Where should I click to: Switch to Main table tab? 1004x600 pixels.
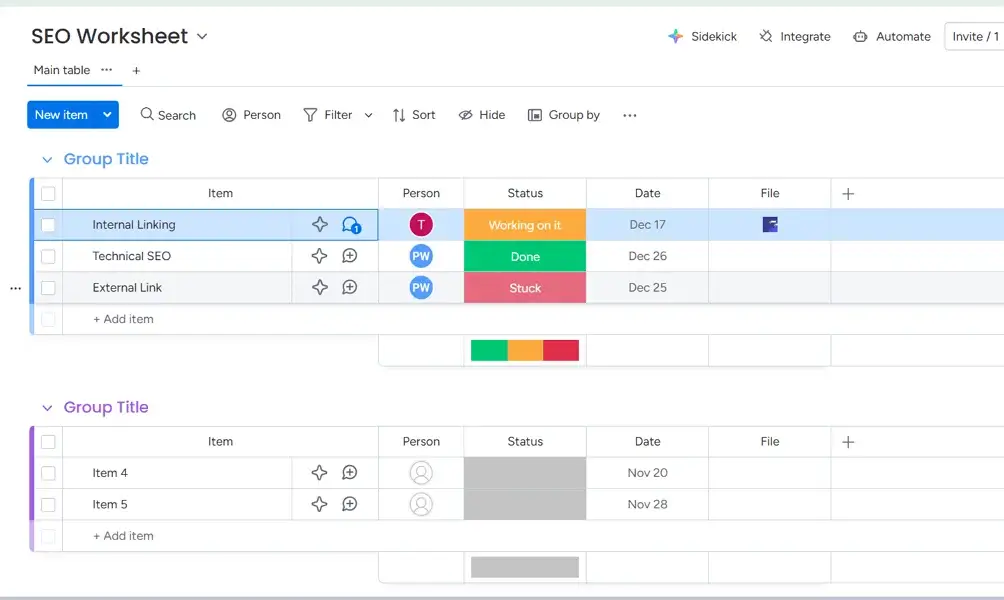pos(61,70)
